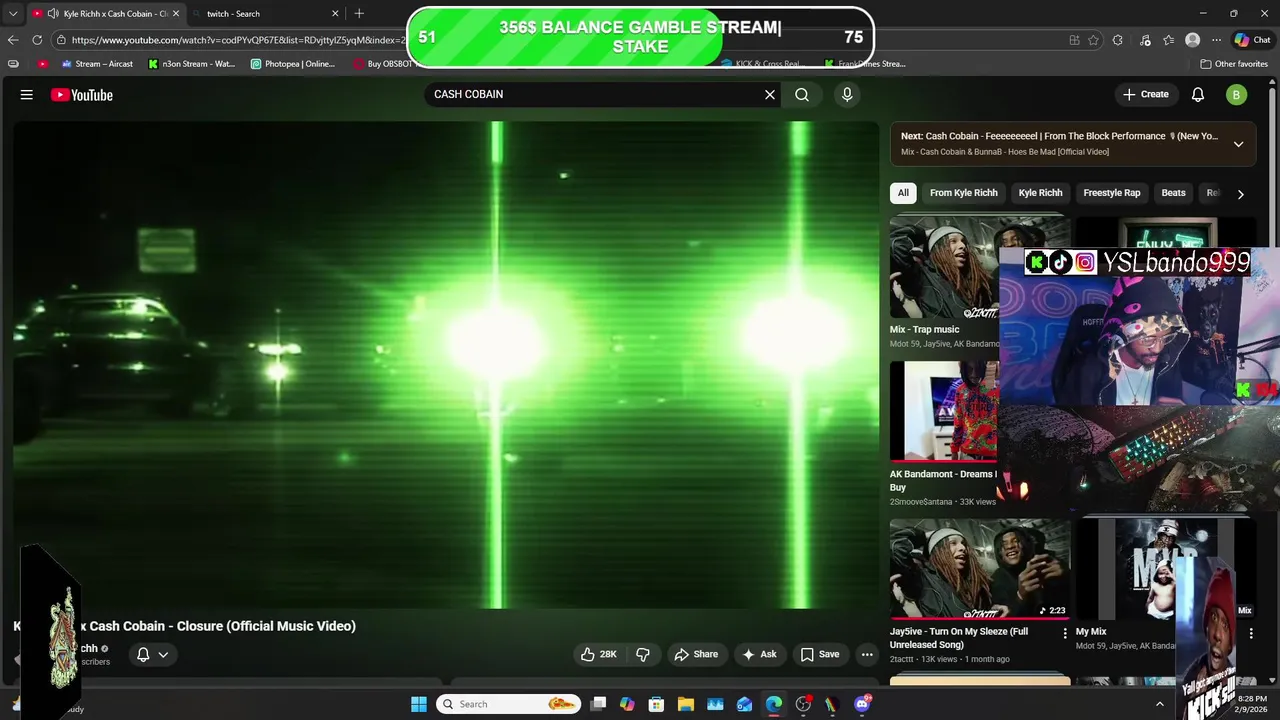Open options for Jay5ive video
This screenshot has width=1280, height=720.
[x=1064, y=633]
